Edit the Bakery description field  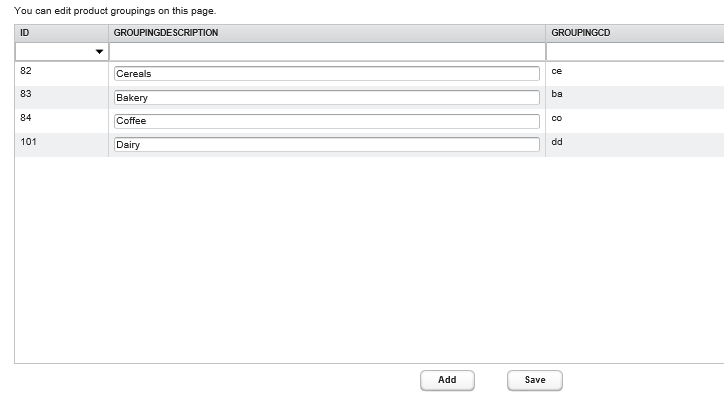pyautogui.click(x=326, y=97)
